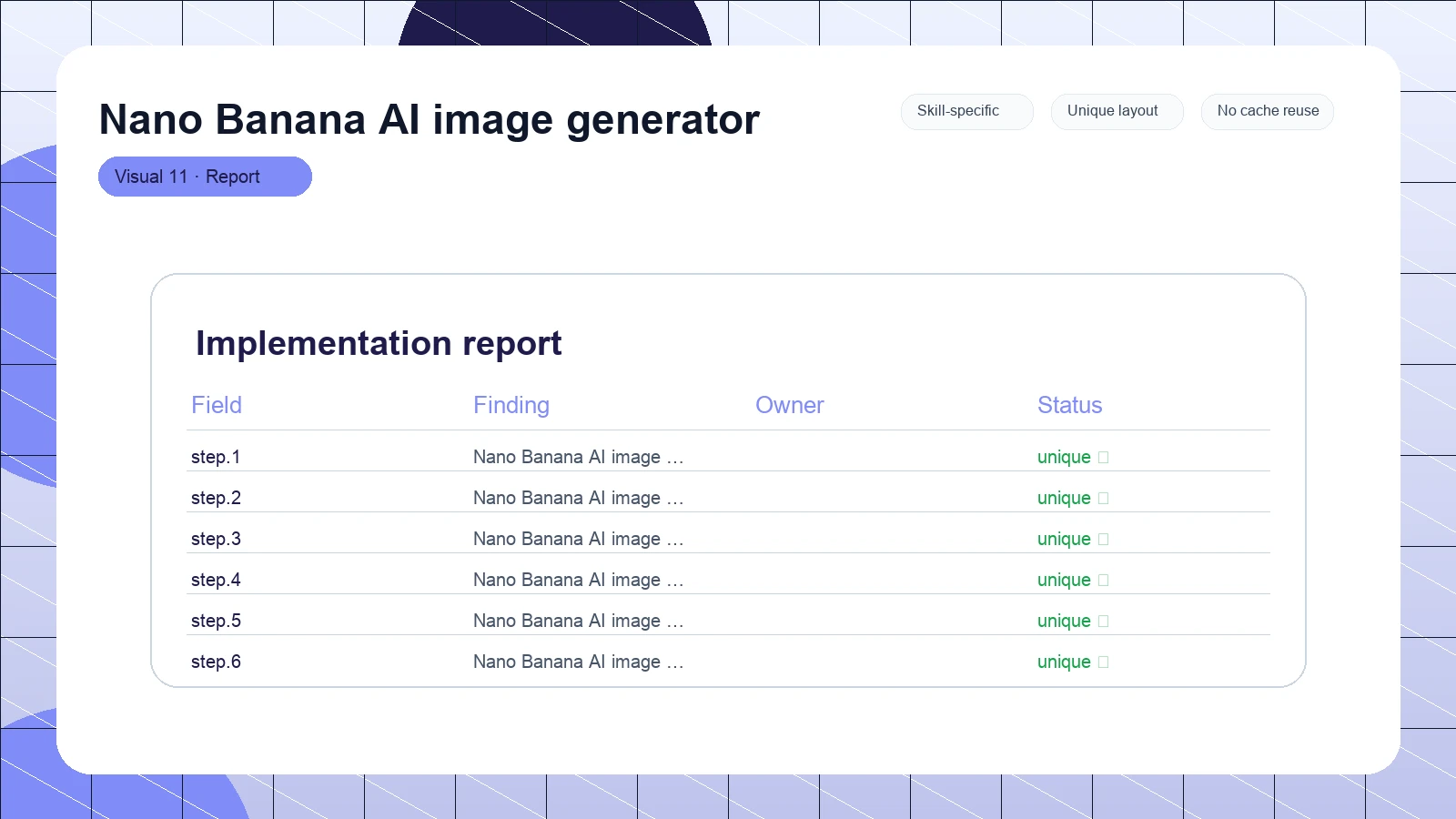The height and width of the screenshot is (819, 1456).
Task: Click the Implementation report heading
Action: tap(379, 343)
